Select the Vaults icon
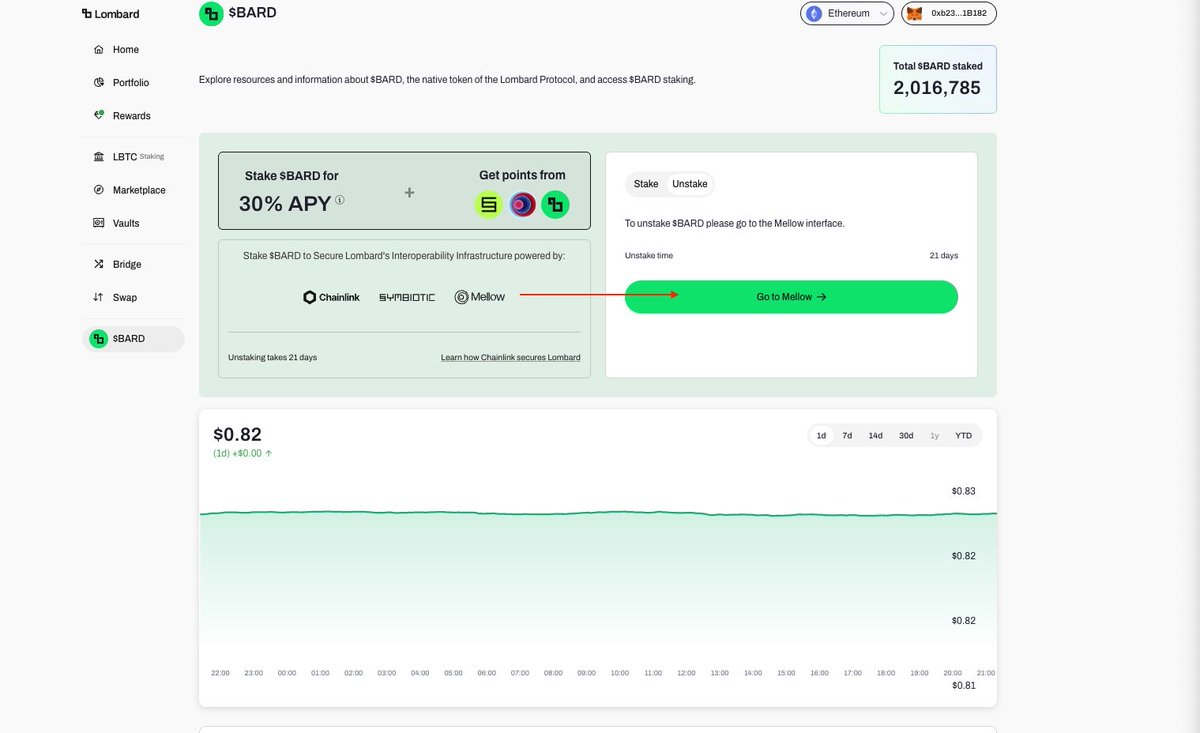The height and width of the screenshot is (733, 1200). tap(98, 222)
